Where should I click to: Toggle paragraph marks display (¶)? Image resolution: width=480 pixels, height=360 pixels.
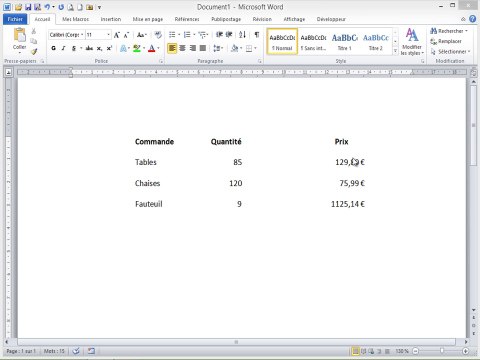(x=257, y=34)
